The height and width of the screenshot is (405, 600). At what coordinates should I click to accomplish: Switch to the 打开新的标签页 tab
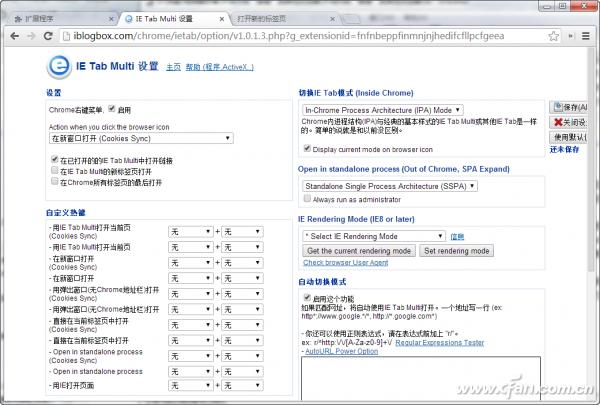pos(285,19)
